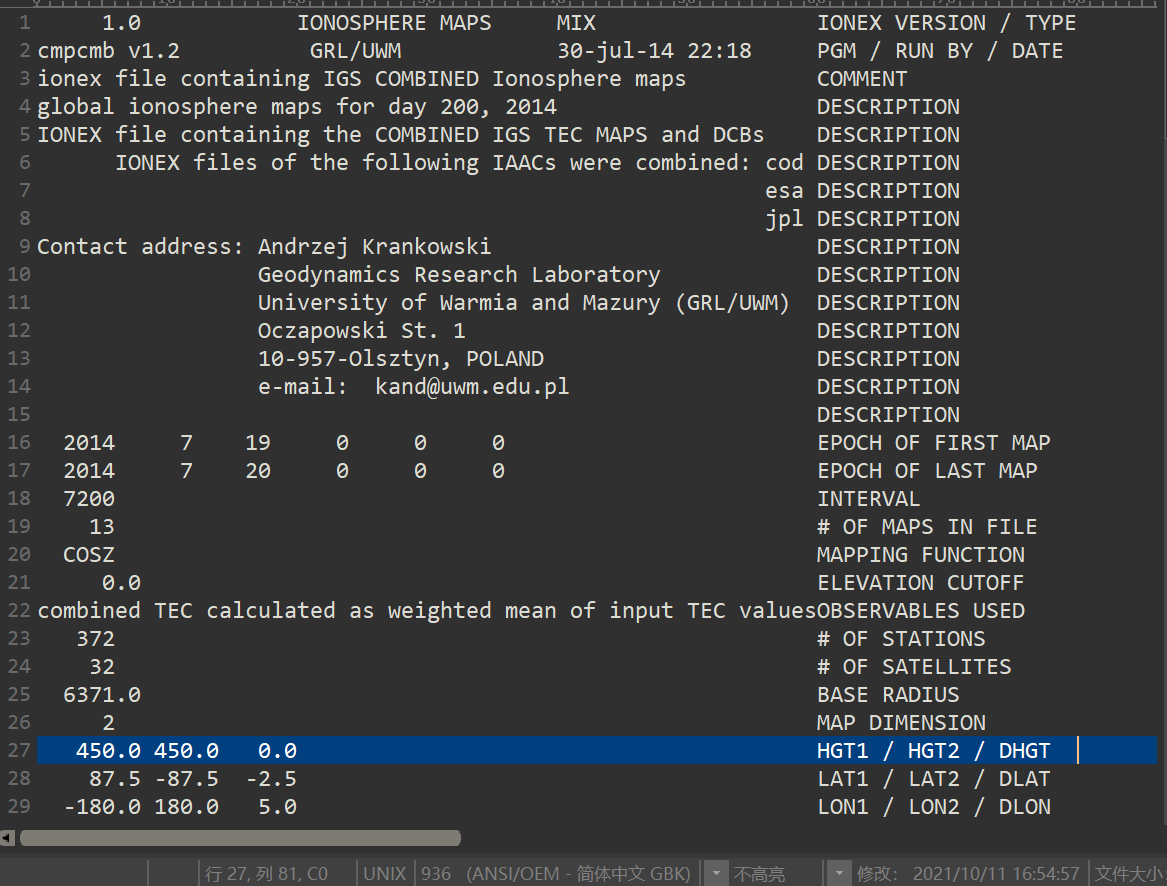Click 'MAP DIMENSION' label
This screenshot has width=1167, height=886.
click(901, 723)
